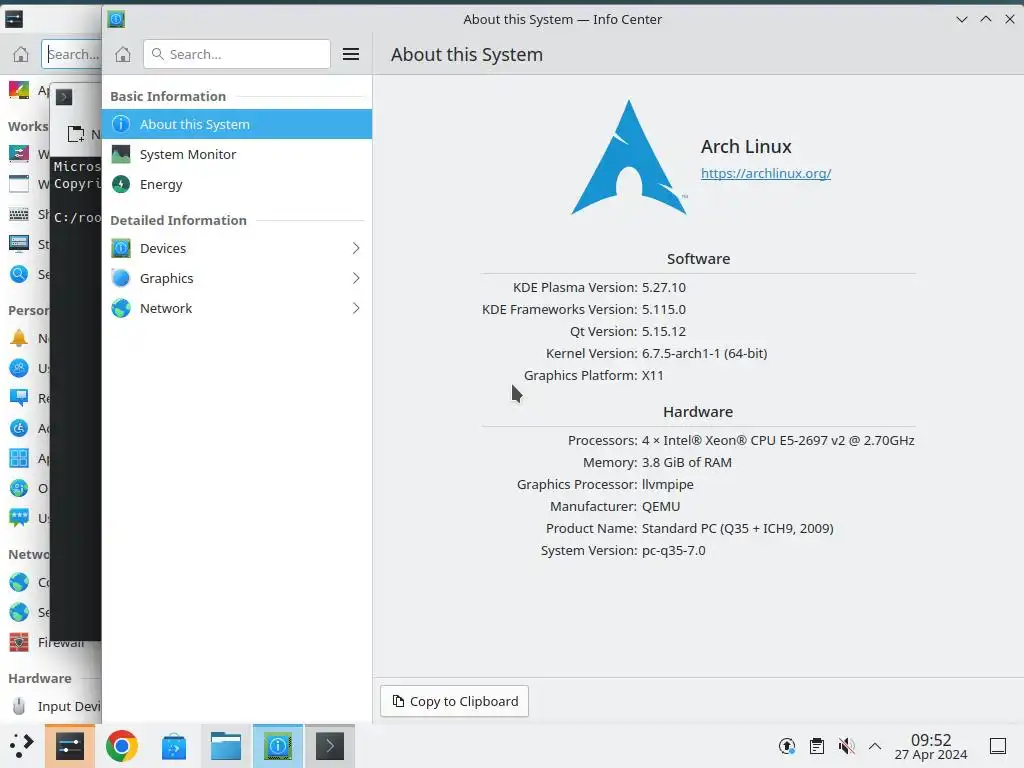Image resolution: width=1024 pixels, height=768 pixels.
Task: Open system updates tray icon
Action: (787, 746)
